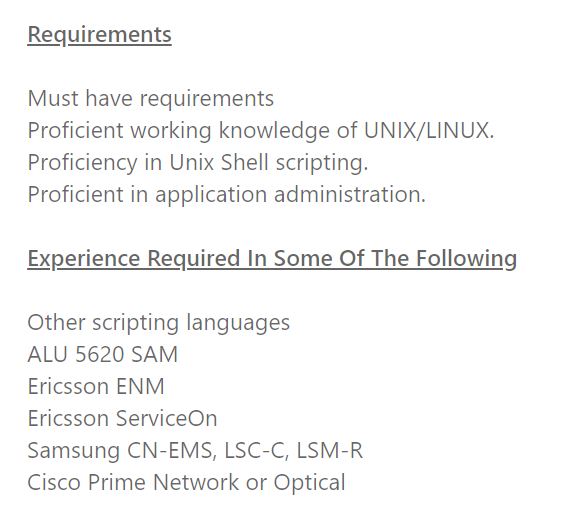This screenshot has width=568, height=525.
Task: Click the Unix Shell scripting line
Action: click(x=198, y=163)
